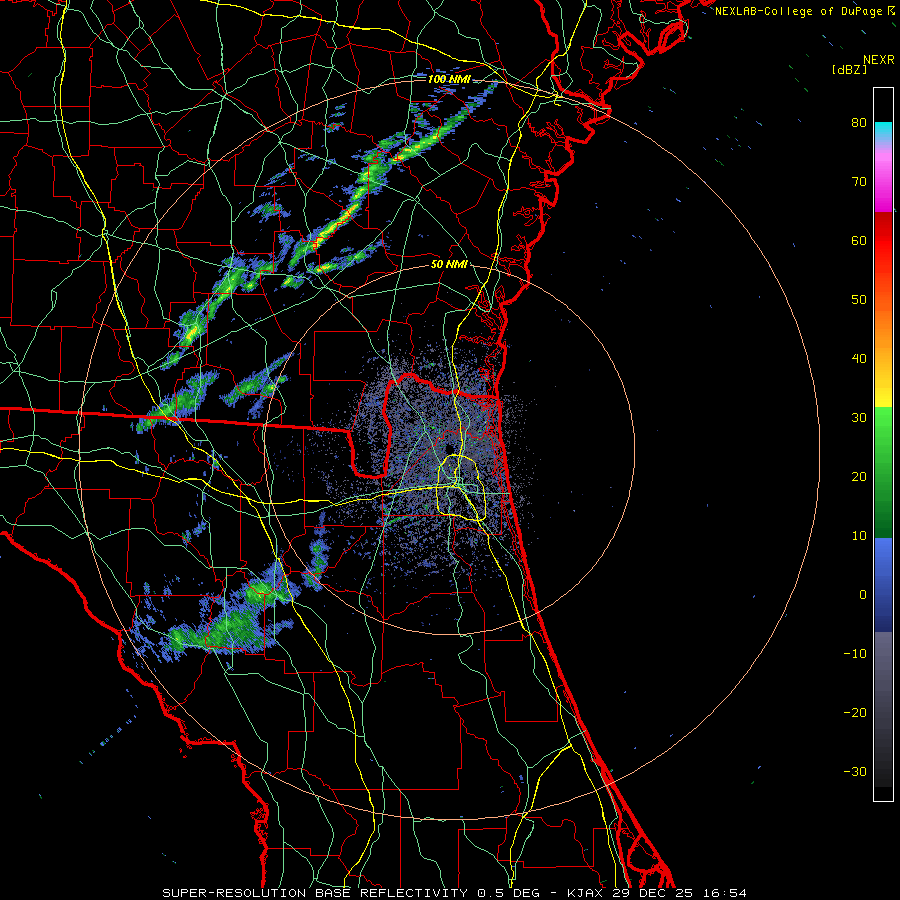Click the 80 value on the dBZ scale

pyautogui.click(x=859, y=122)
